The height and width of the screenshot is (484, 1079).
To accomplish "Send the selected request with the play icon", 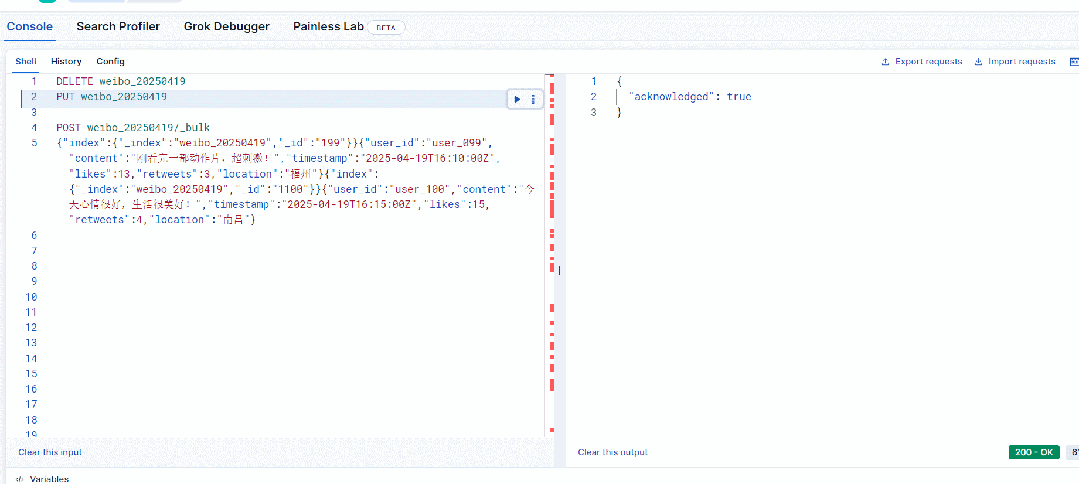I will pyautogui.click(x=517, y=99).
